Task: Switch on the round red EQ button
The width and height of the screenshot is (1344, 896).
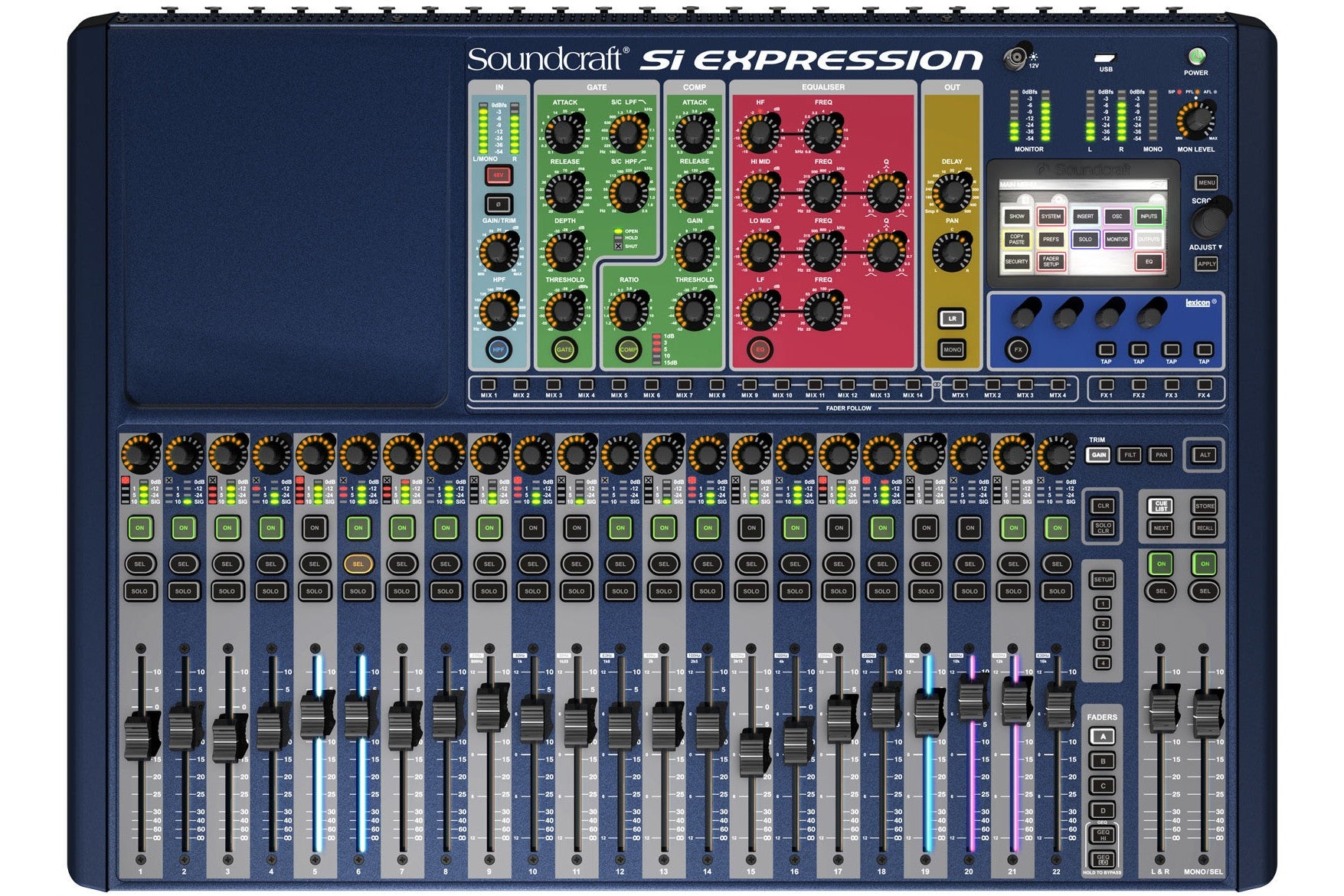Action: point(760,350)
